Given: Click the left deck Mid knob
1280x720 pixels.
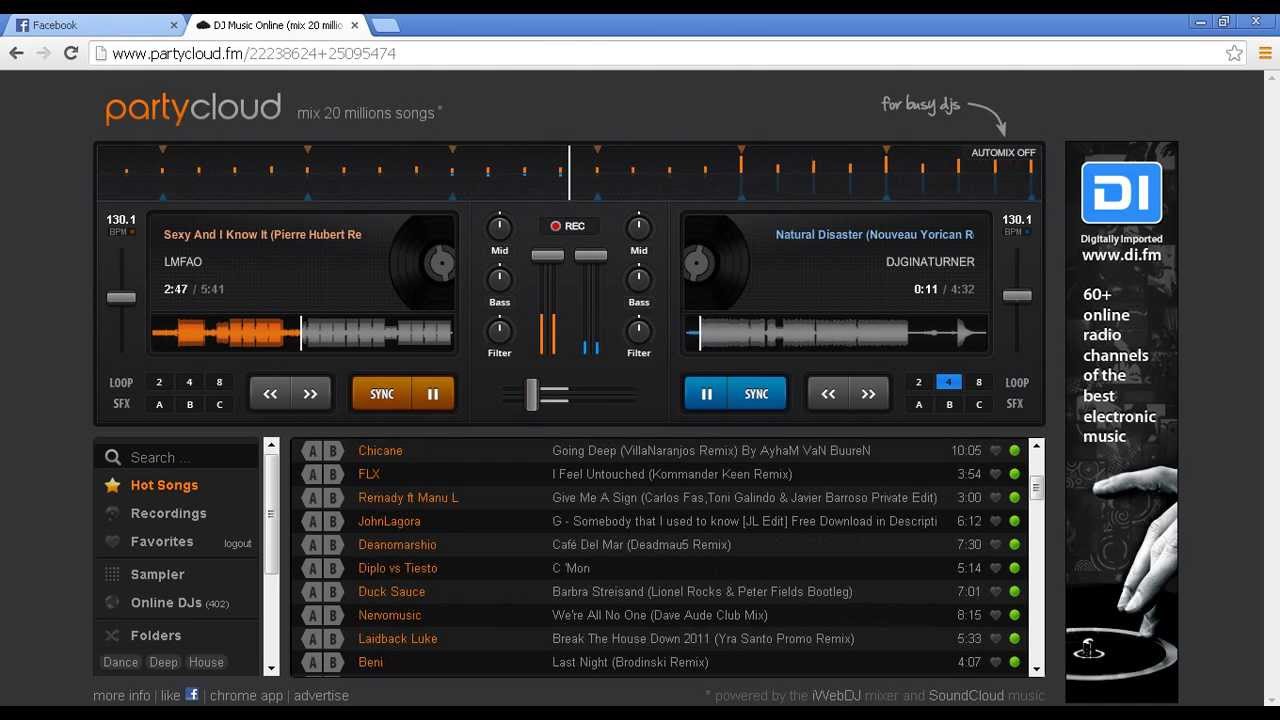Looking at the screenshot, I should click(x=499, y=228).
